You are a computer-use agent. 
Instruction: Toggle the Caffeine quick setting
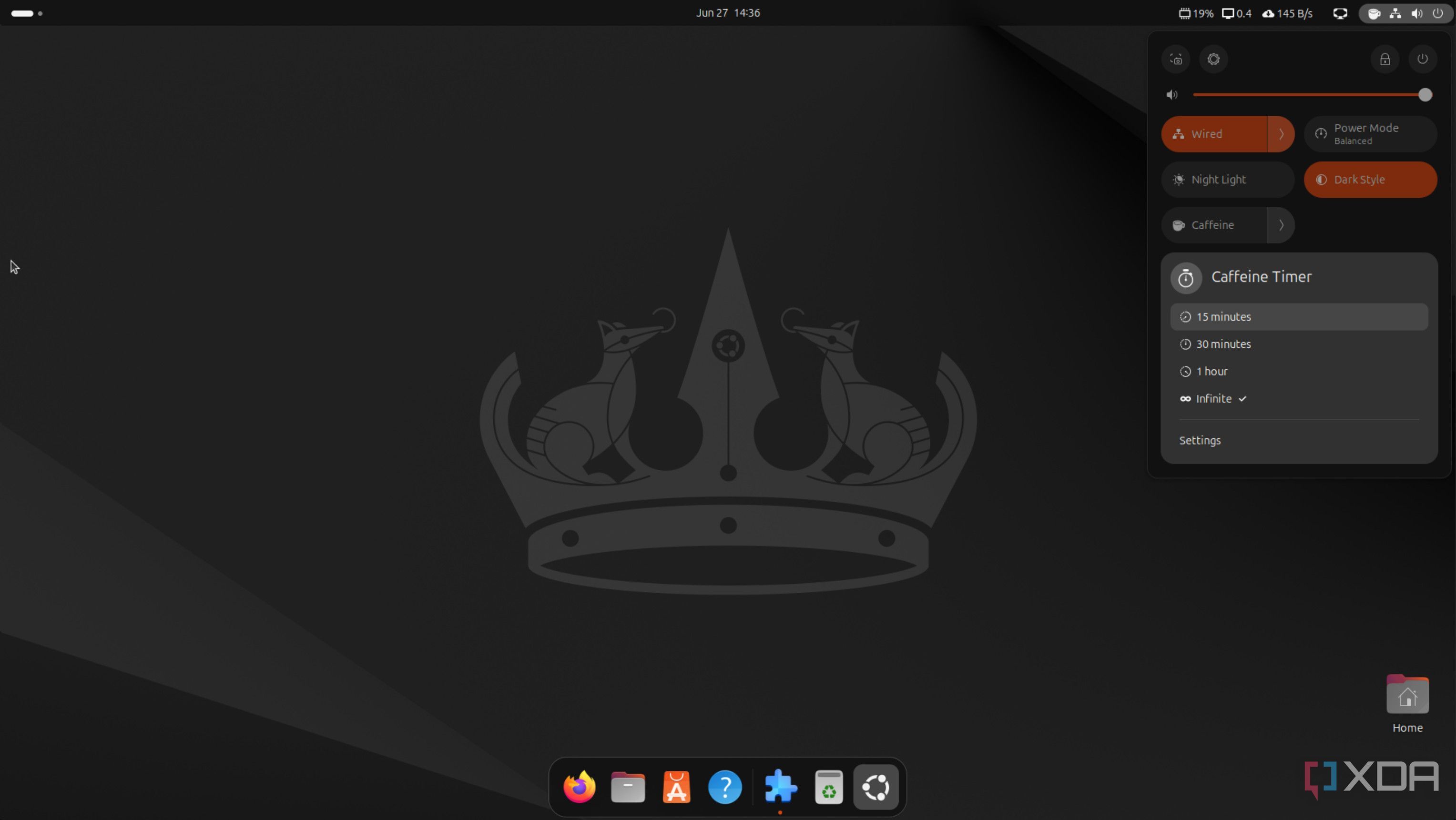pos(1213,225)
